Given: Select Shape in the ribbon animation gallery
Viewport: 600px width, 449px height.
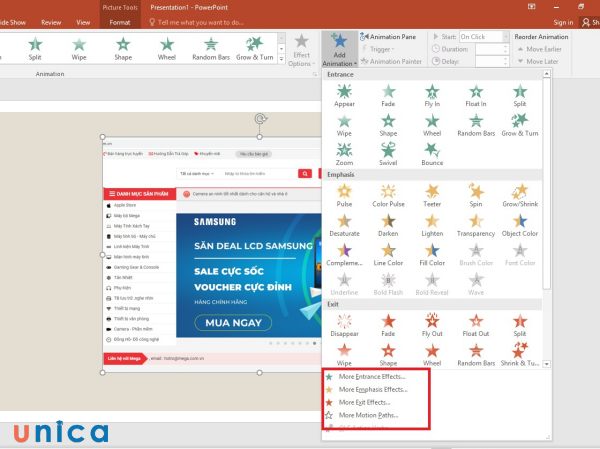Looking at the screenshot, I should (x=123, y=49).
